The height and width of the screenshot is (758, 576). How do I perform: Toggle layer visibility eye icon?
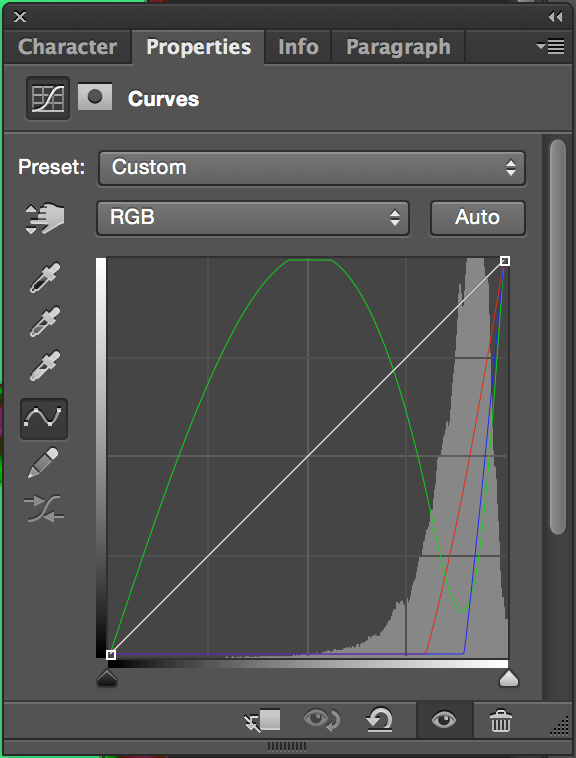point(444,720)
